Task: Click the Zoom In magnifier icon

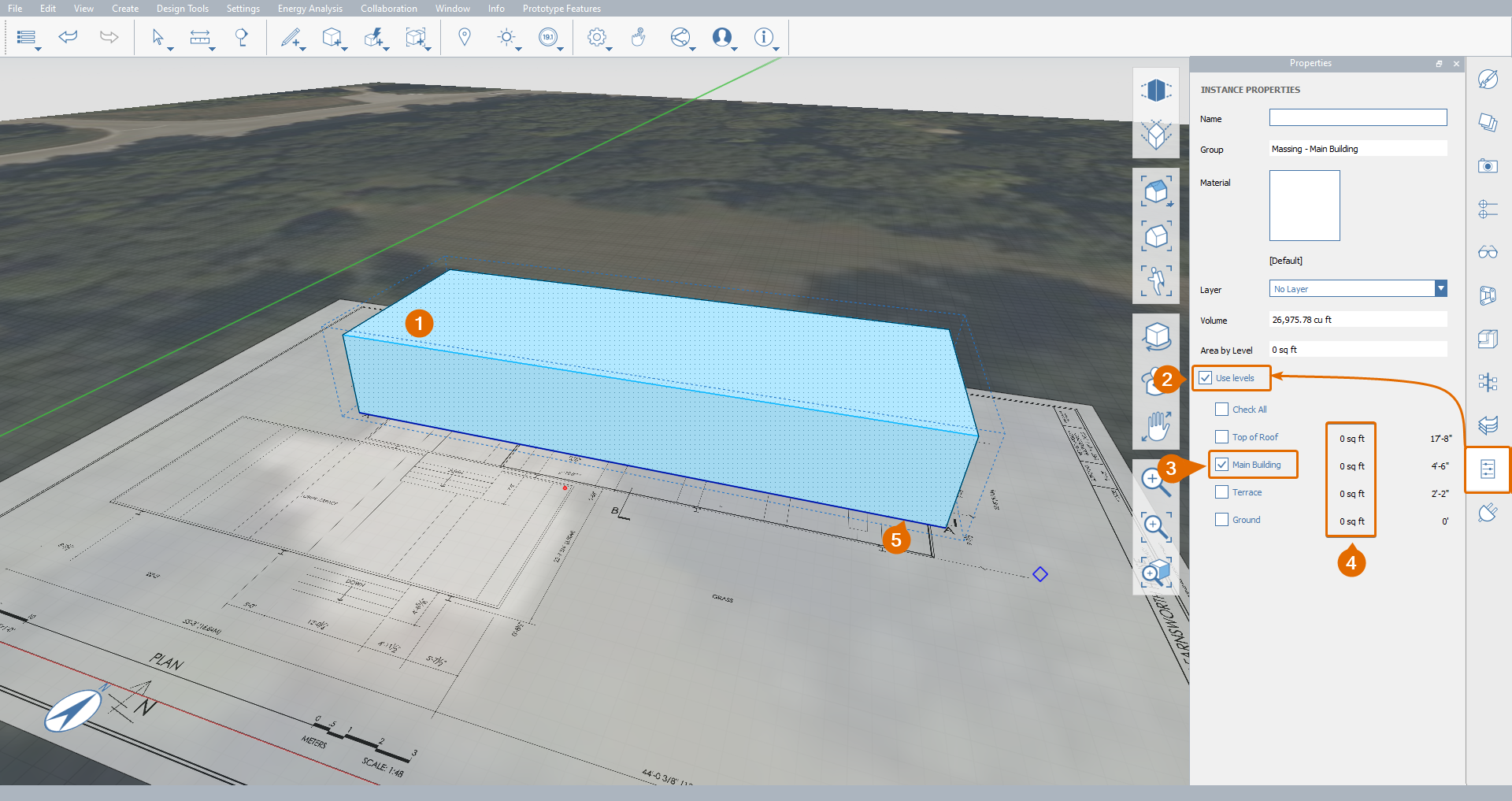Action: click(x=1156, y=479)
